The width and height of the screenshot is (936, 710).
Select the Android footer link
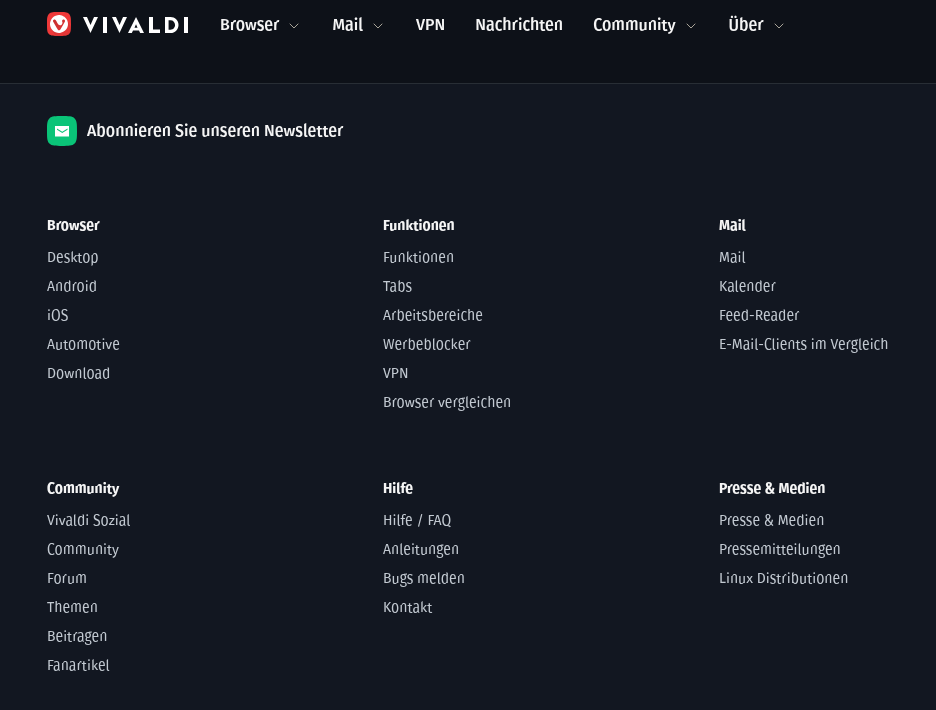(72, 286)
